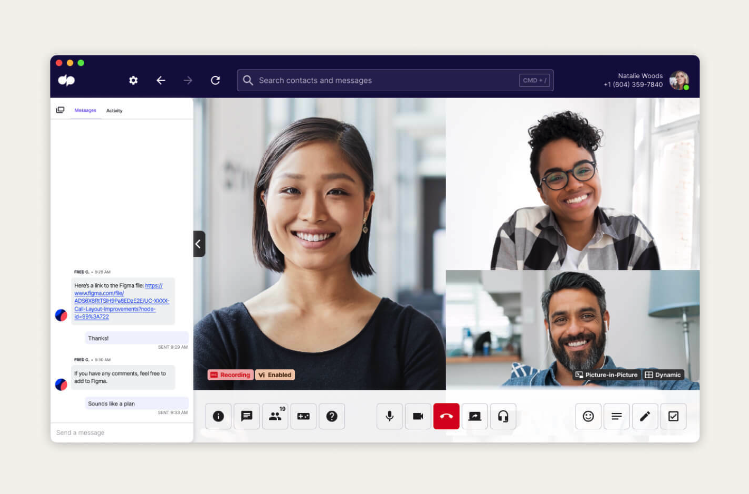
Task: Open headphones audio settings
Action: pos(503,416)
